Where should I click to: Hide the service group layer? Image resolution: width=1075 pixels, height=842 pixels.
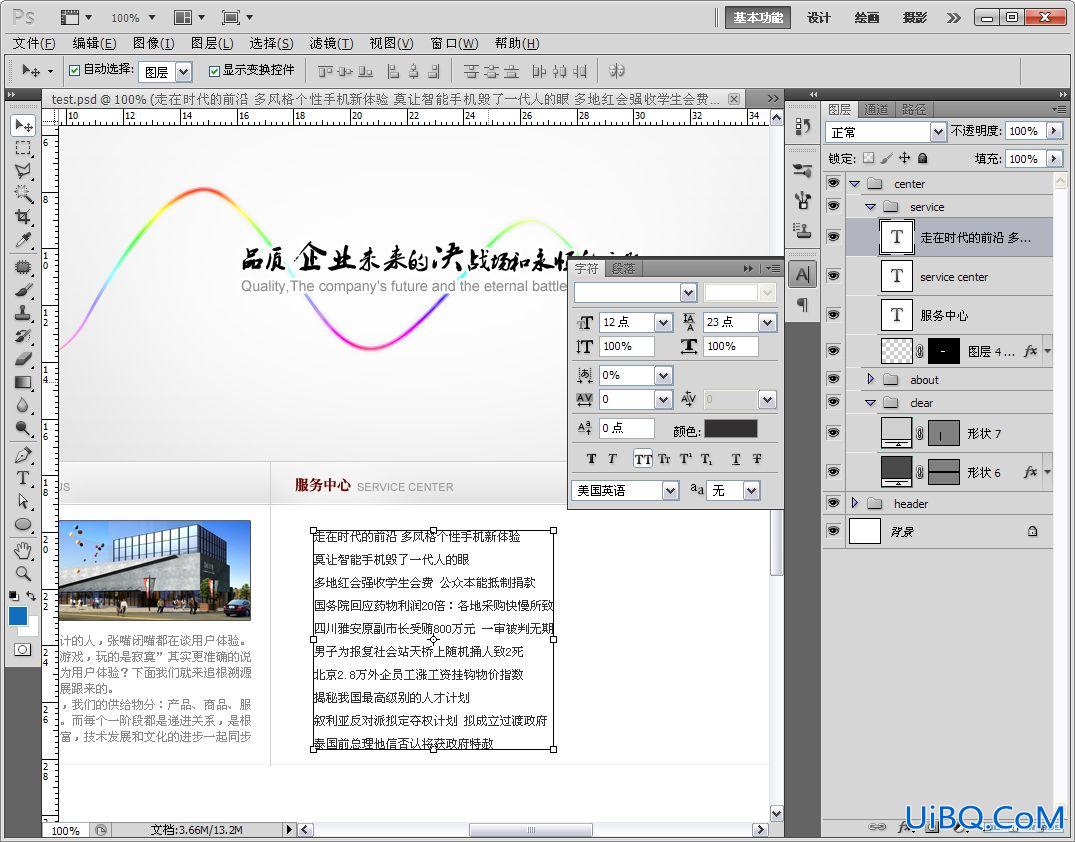pos(833,206)
